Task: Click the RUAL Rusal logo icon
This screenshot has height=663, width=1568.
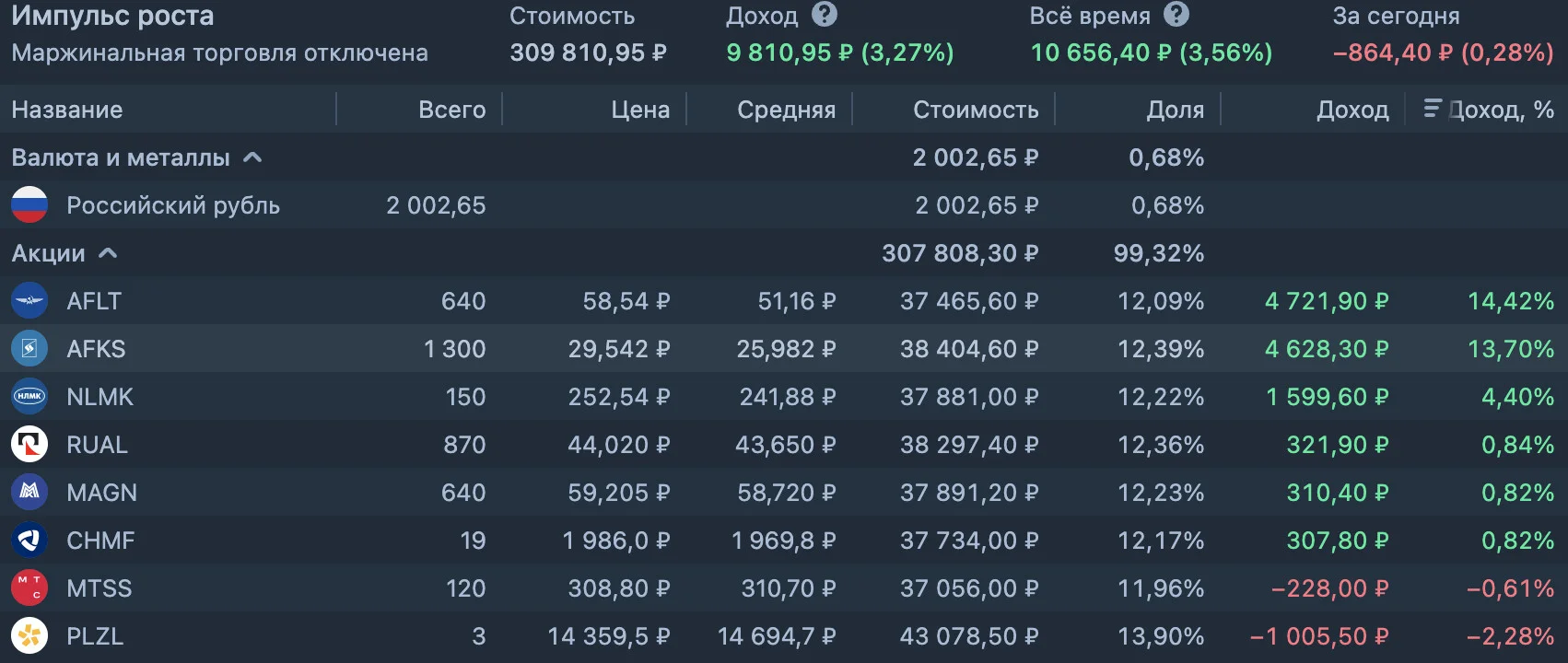Action: coord(29,445)
